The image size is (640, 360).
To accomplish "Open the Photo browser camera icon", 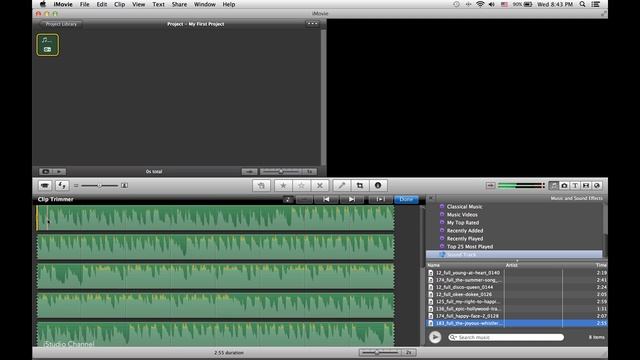I will tap(564, 185).
